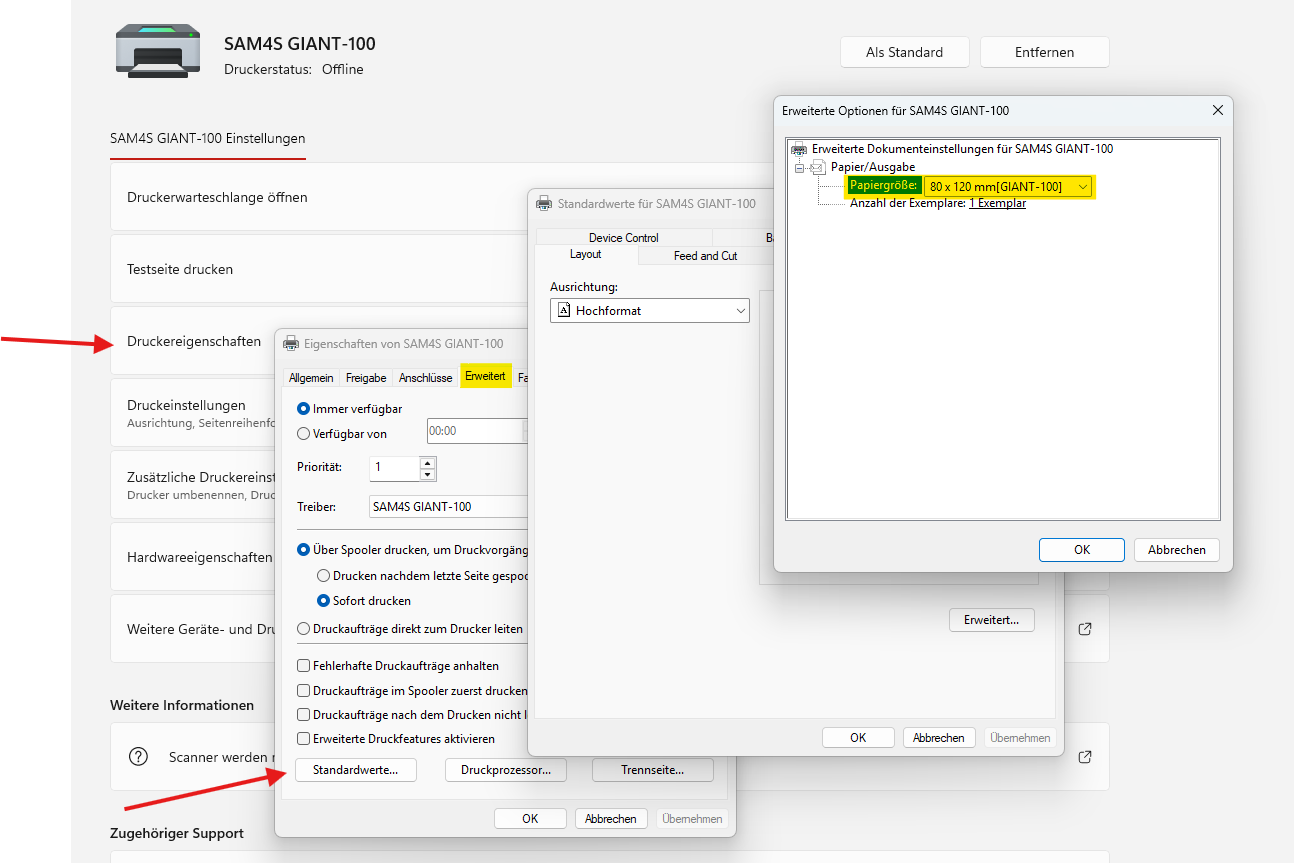Open the Papiergröße 80 x 120 mm dropdown
The height and width of the screenshot is (863, 1294).
[x=1008, y=187]
